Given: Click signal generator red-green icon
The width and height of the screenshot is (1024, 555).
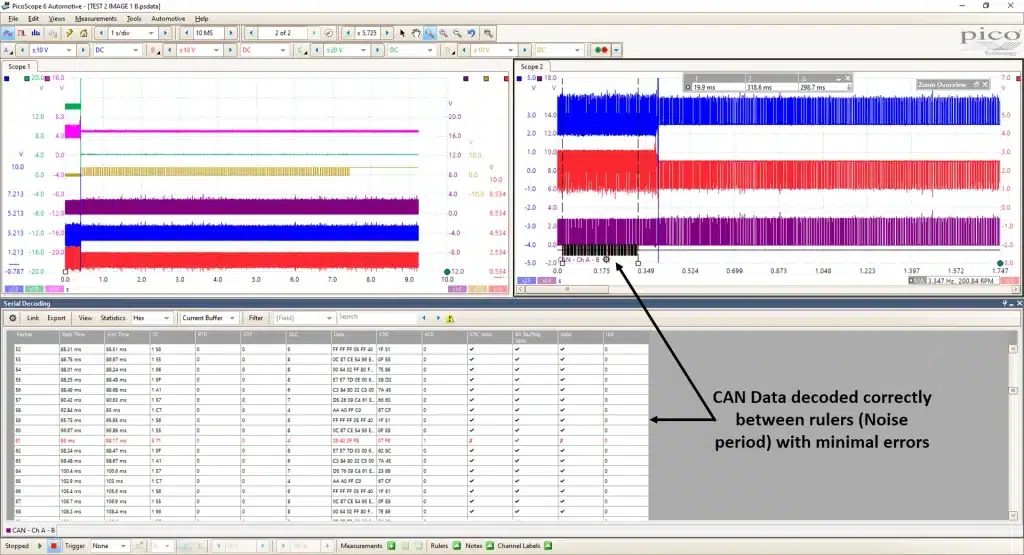Looking at the screenshot, I should [x=600, y=50].
